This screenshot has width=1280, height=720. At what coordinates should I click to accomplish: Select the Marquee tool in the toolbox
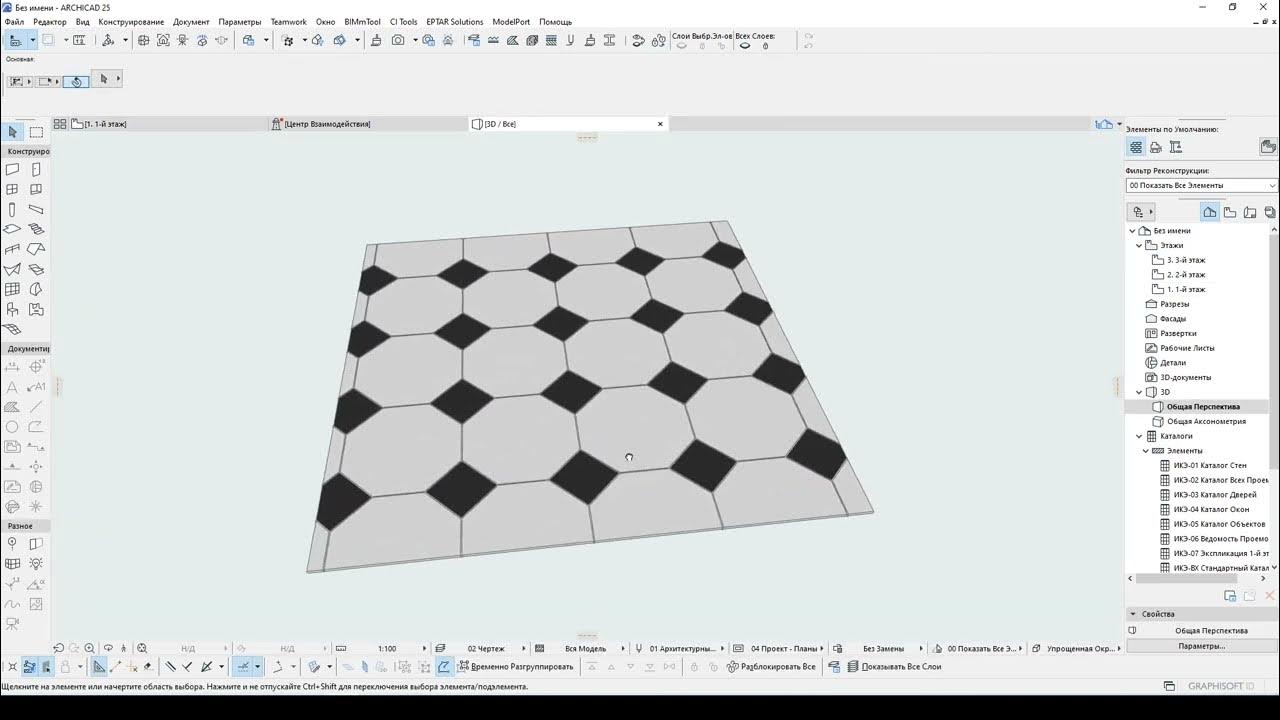36,132
